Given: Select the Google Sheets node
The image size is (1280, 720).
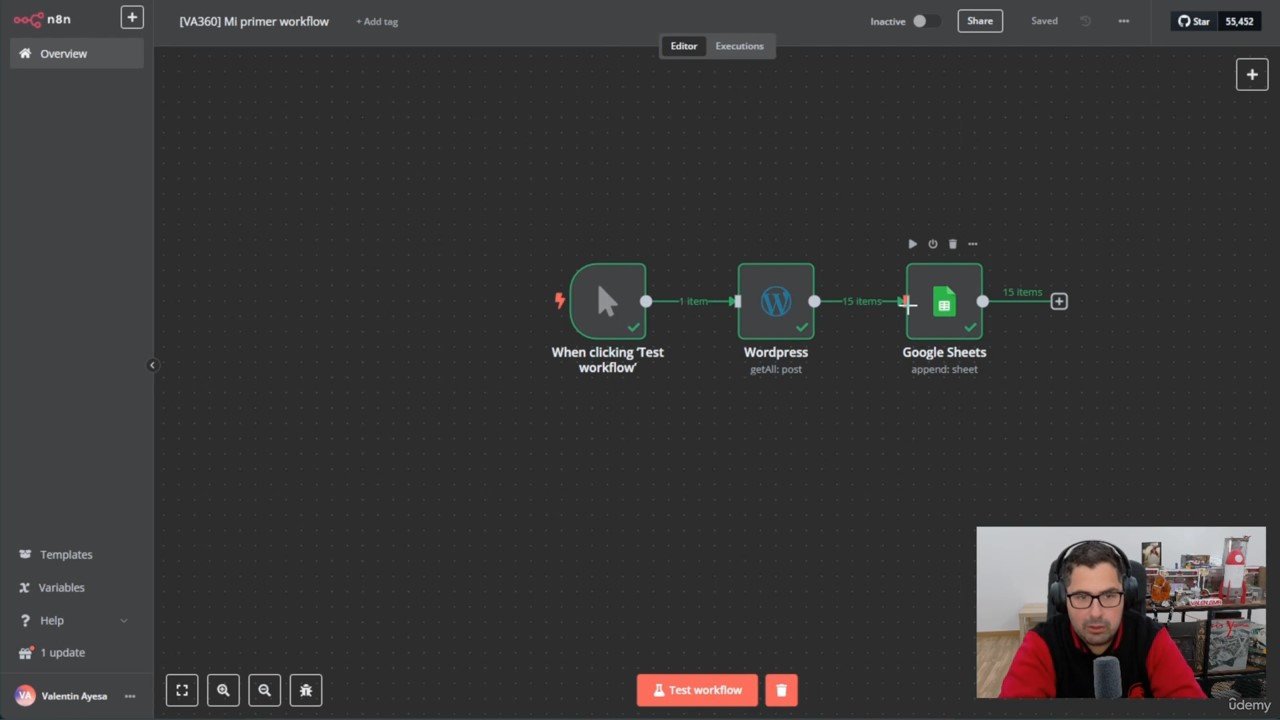Looking at the screenshot, I should [944, 301].
